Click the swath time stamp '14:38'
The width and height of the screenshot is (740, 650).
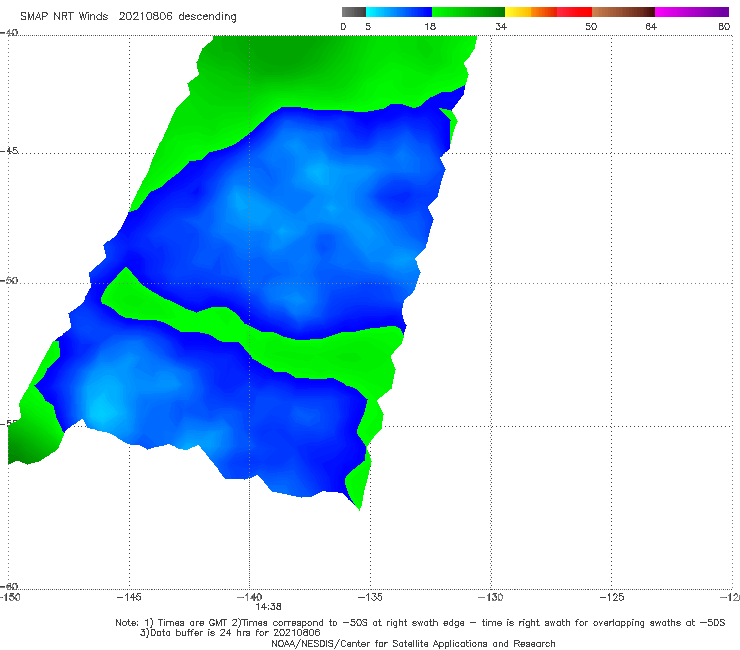[x=269, y=607]
